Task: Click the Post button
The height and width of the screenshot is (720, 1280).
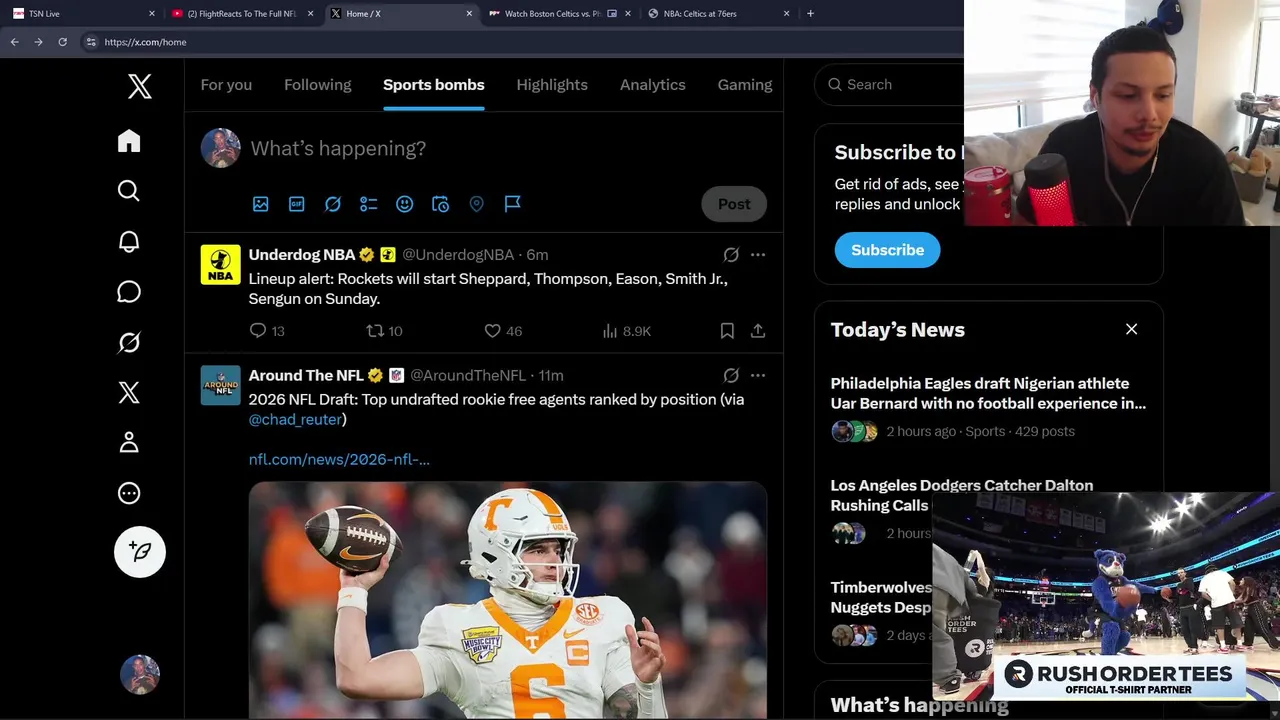Action: coord(734,204)
